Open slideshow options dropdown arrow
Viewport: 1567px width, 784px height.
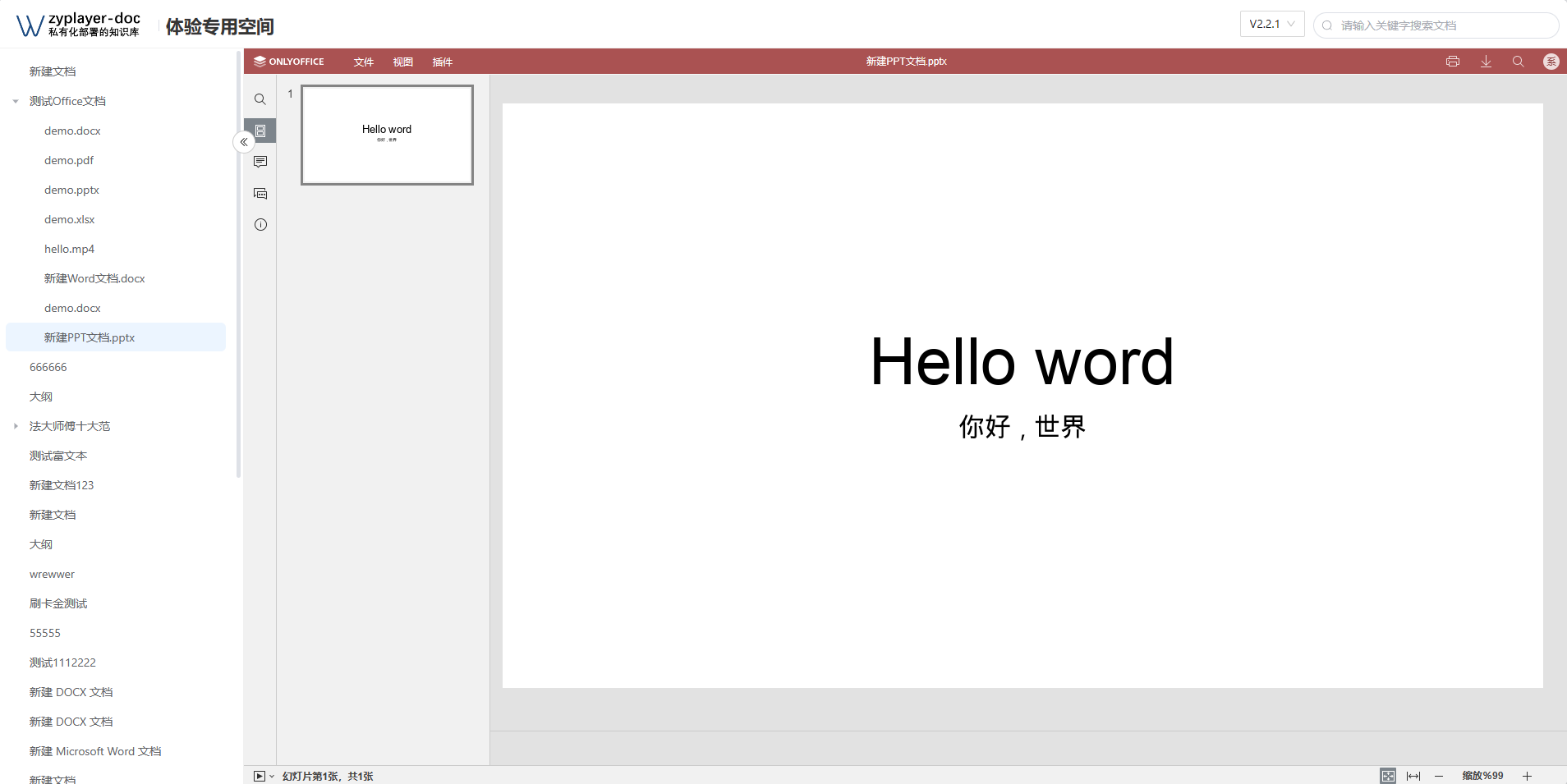(x=272, y=776)
